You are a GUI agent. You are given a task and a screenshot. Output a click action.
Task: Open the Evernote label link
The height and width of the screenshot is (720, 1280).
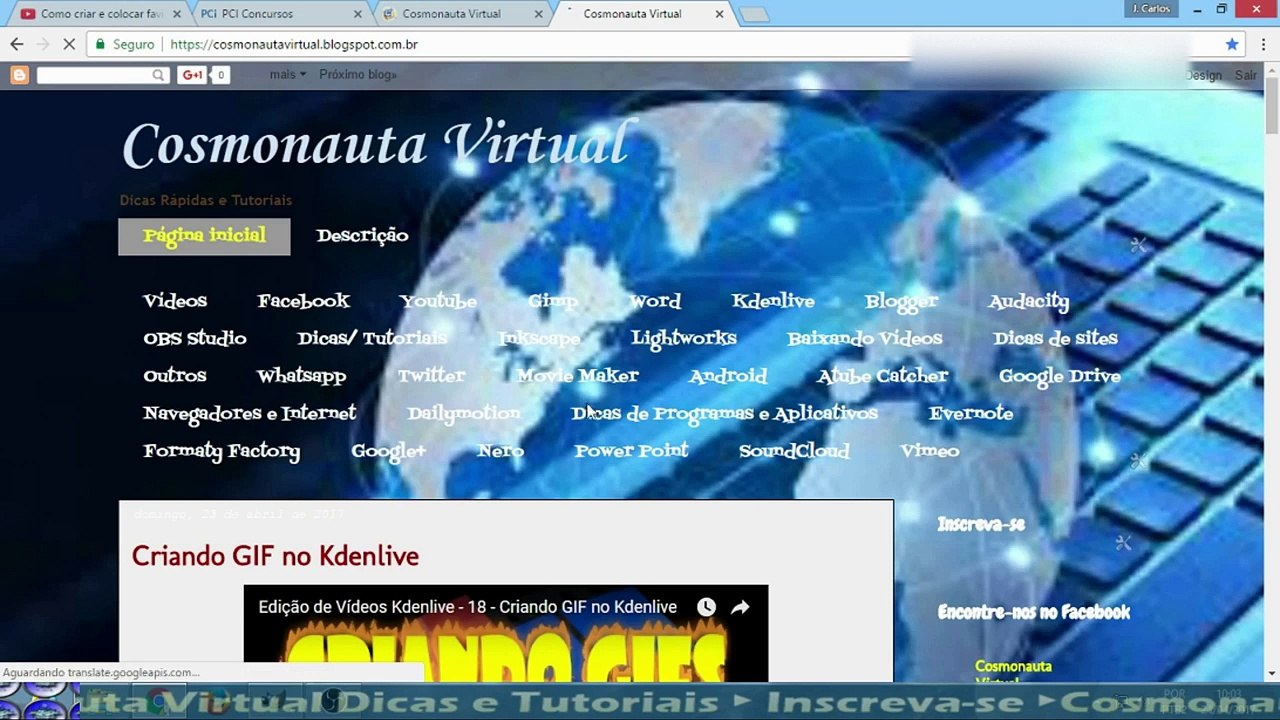click(971, 413)
